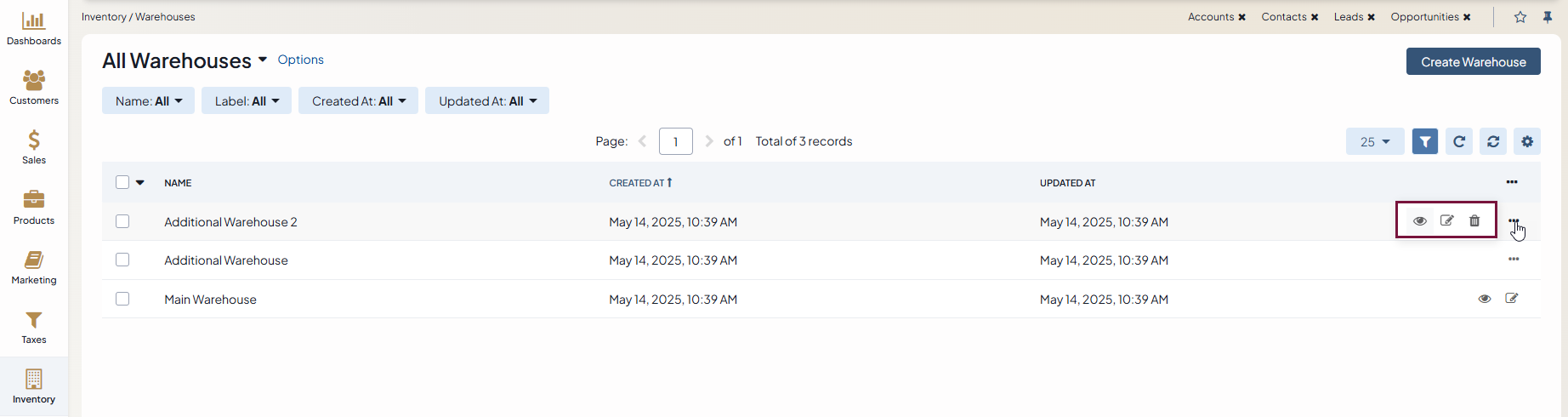Click the delete trash icon for Additional Warehouse 2

(1474, 221)
